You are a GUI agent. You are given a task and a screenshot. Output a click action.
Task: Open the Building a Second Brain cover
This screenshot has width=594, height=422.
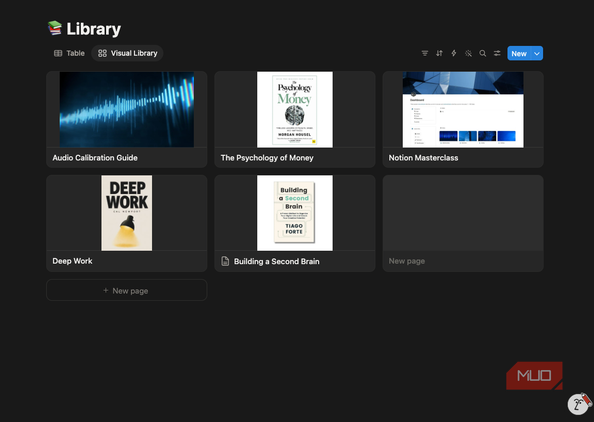(x=295, y=213)
